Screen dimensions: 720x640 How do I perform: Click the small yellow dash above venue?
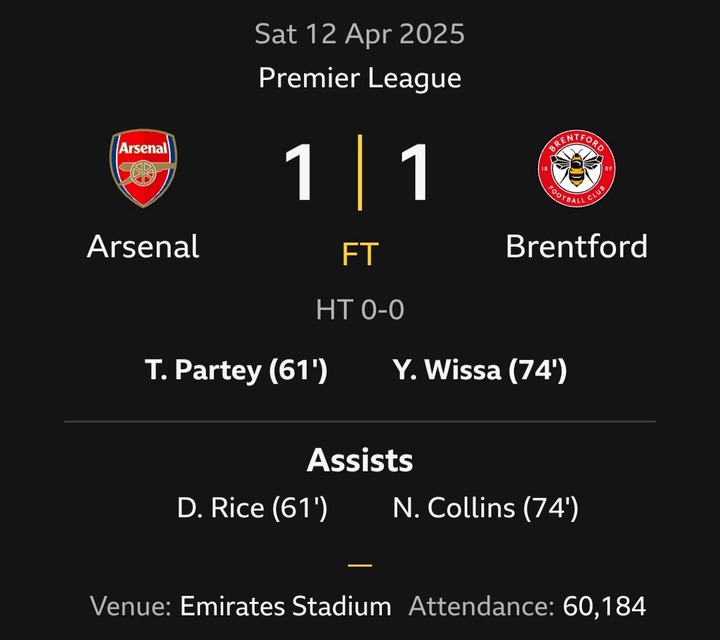(360, 565)
